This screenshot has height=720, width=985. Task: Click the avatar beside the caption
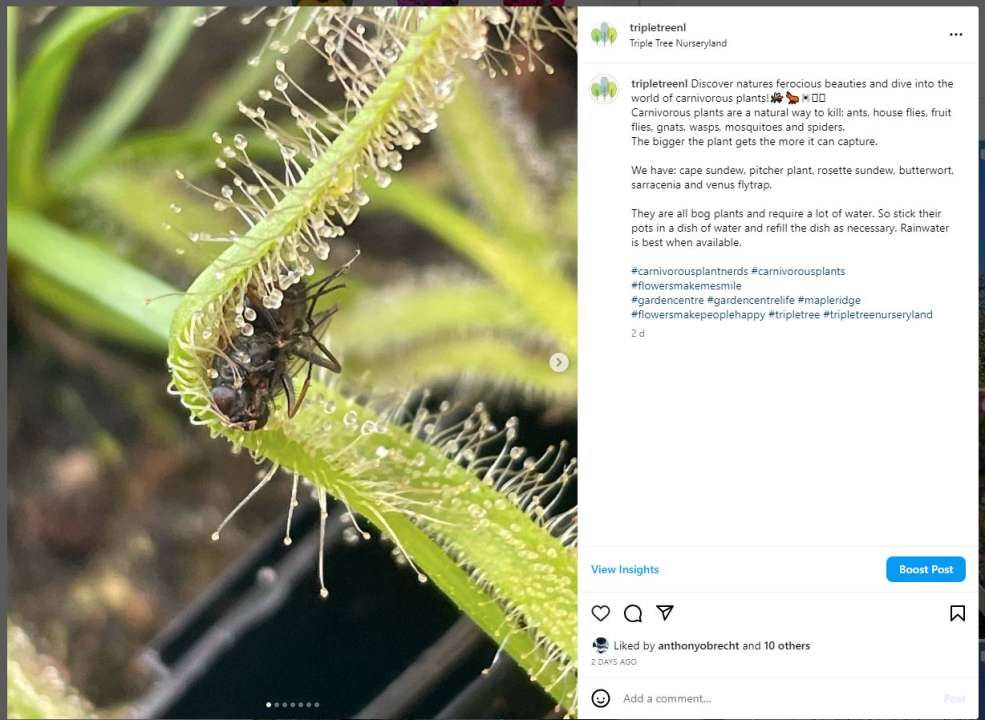604,90
